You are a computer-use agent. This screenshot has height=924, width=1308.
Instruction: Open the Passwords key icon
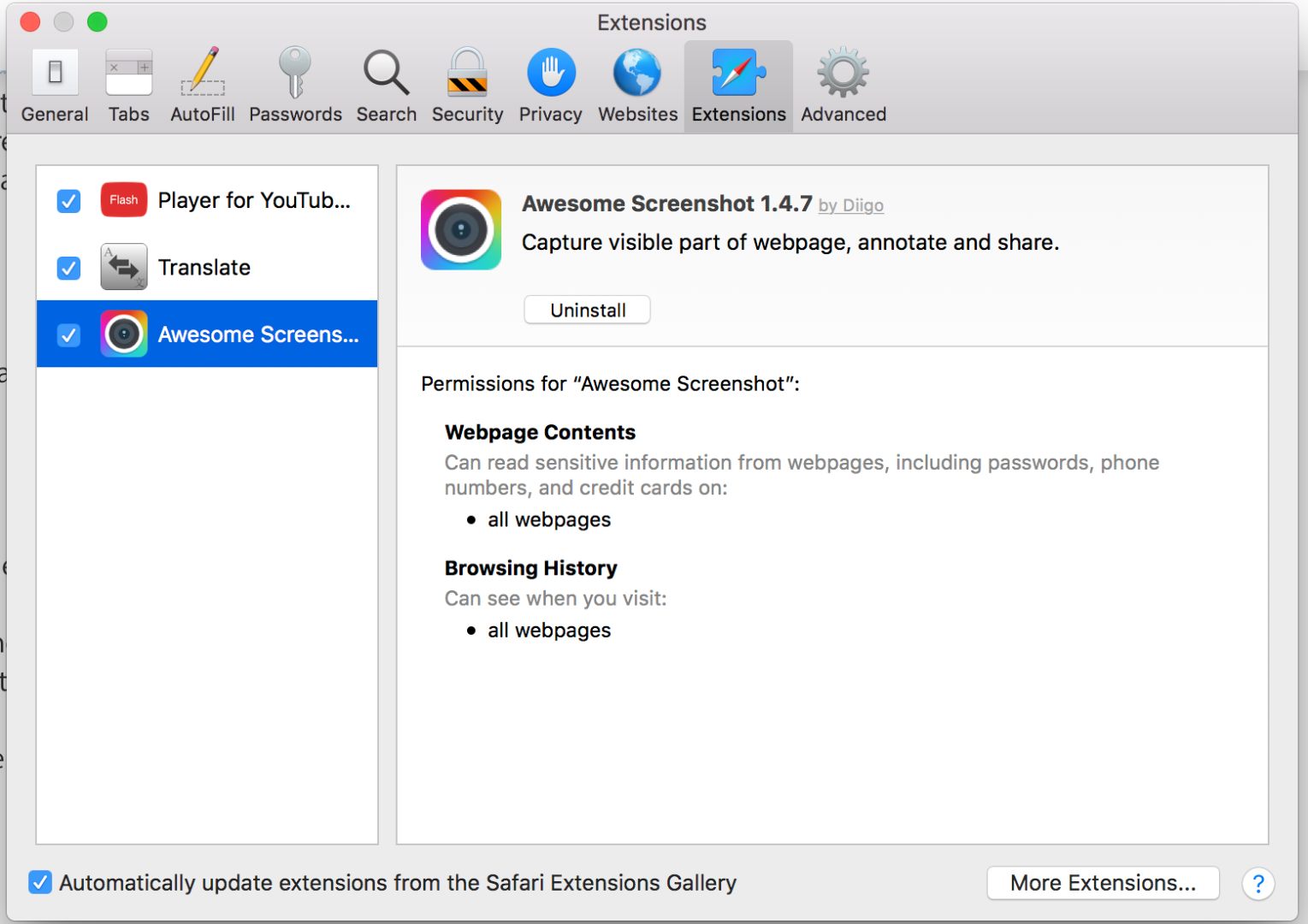295,72
